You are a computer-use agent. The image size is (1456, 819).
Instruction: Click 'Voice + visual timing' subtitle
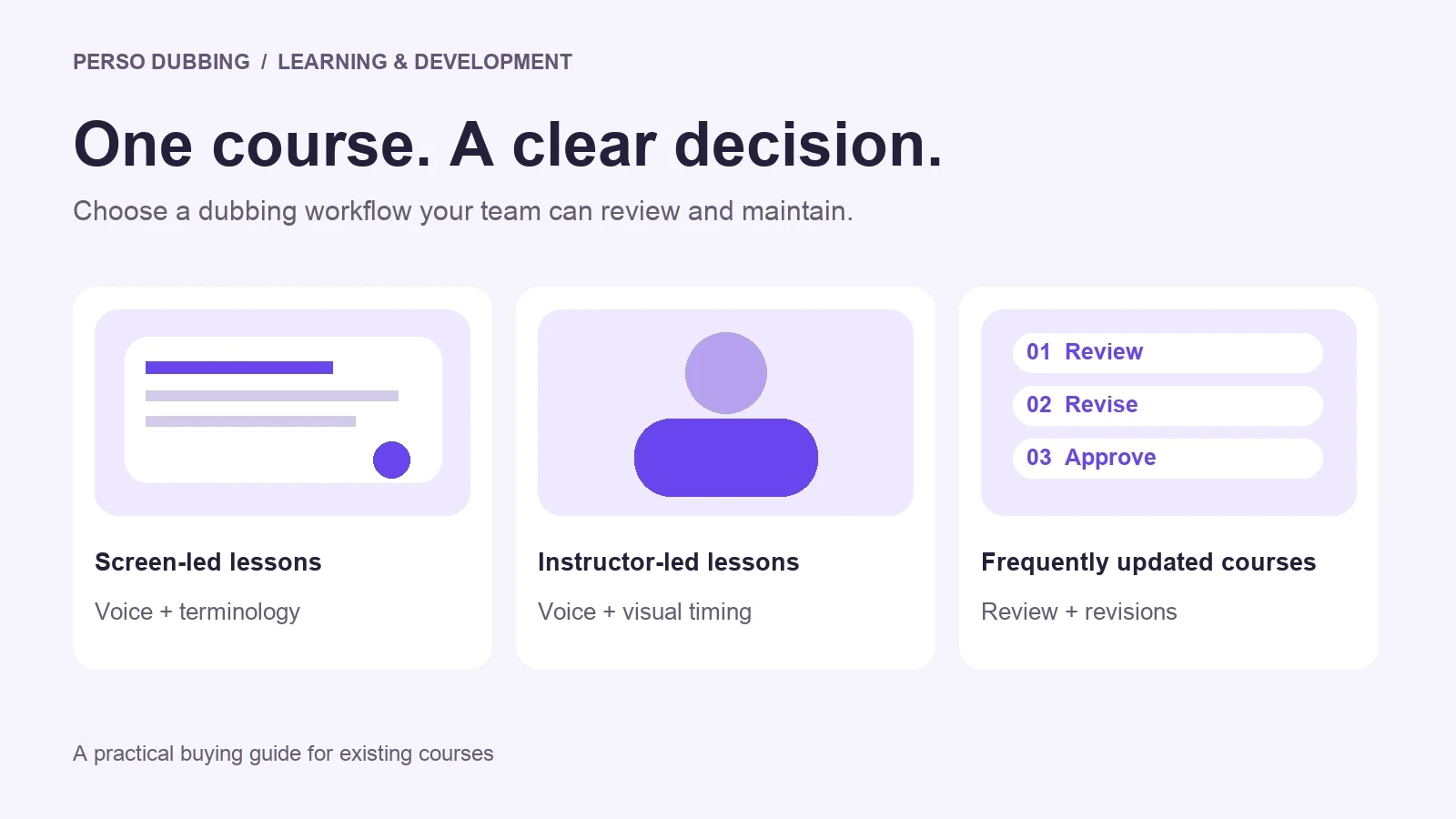[644, 612]
